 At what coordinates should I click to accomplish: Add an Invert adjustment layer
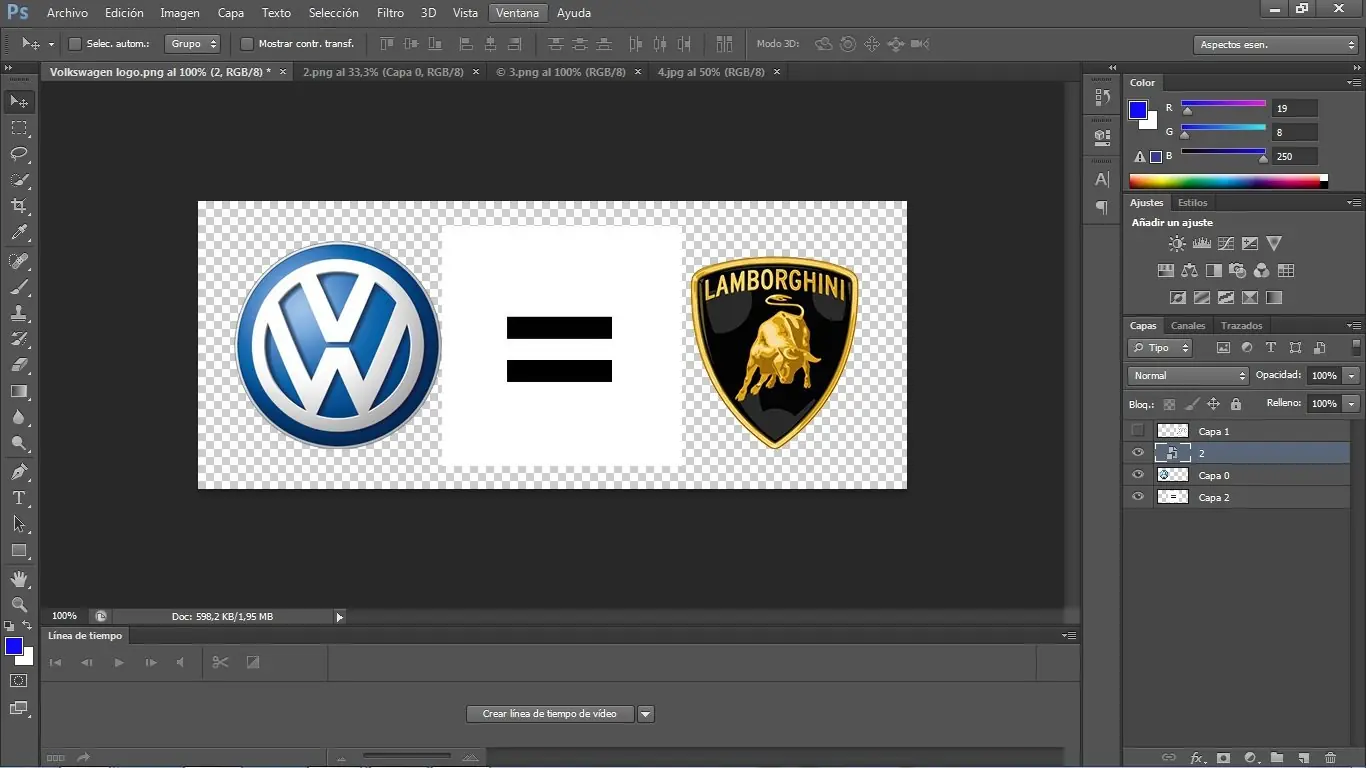coord(1178,297)
